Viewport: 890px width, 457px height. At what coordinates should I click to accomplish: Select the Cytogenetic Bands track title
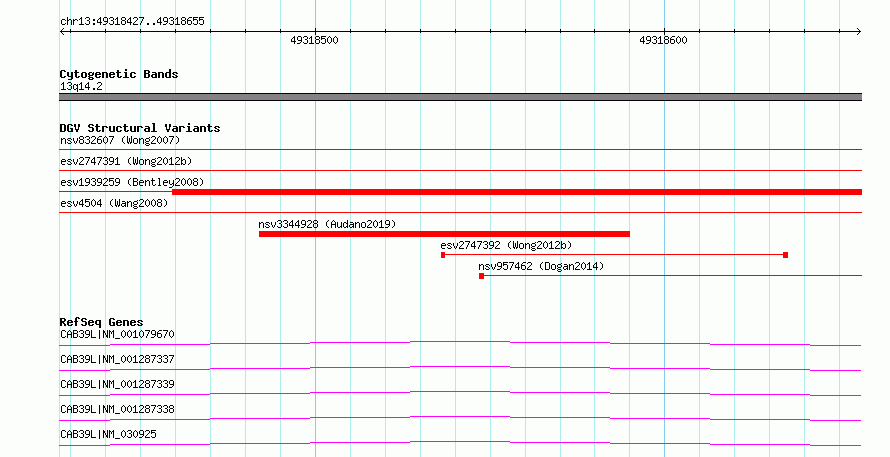pyautogui.click(x=119, y=74)
